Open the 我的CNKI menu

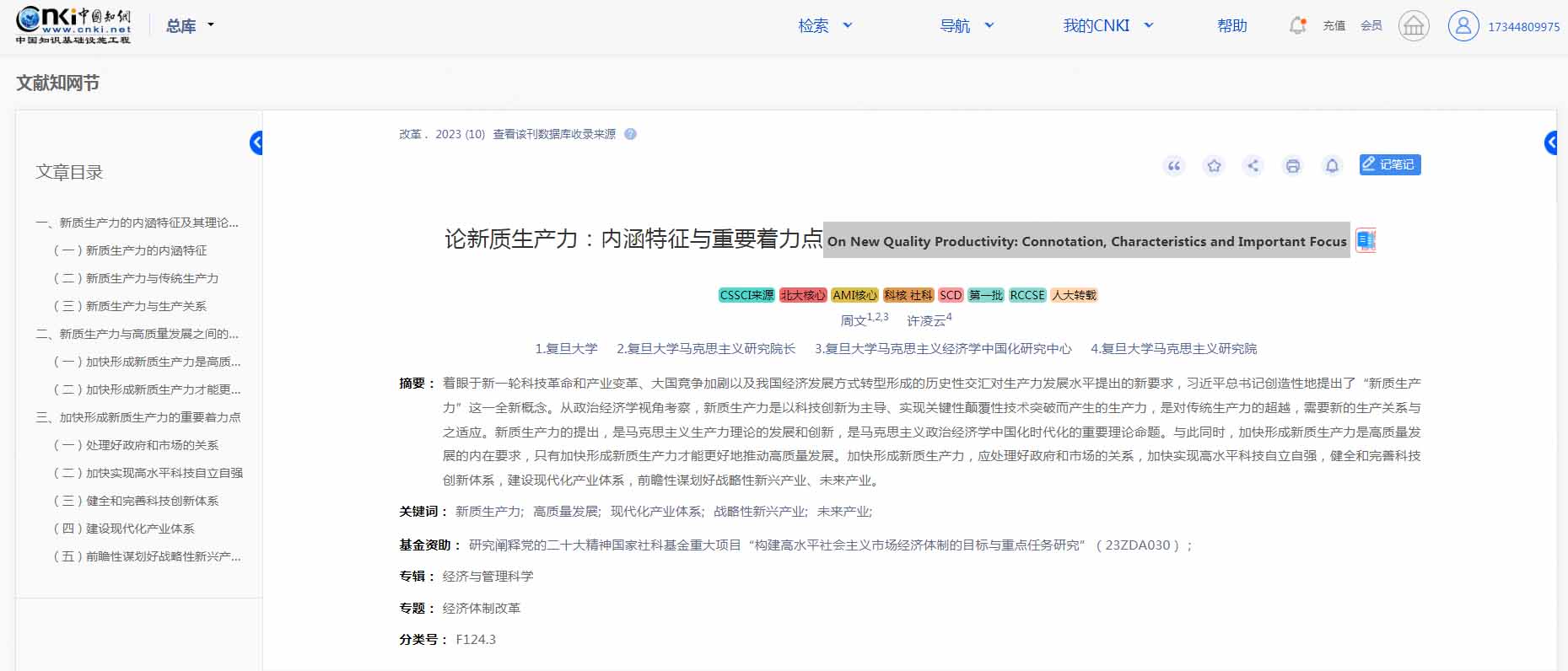[1107, 26]
